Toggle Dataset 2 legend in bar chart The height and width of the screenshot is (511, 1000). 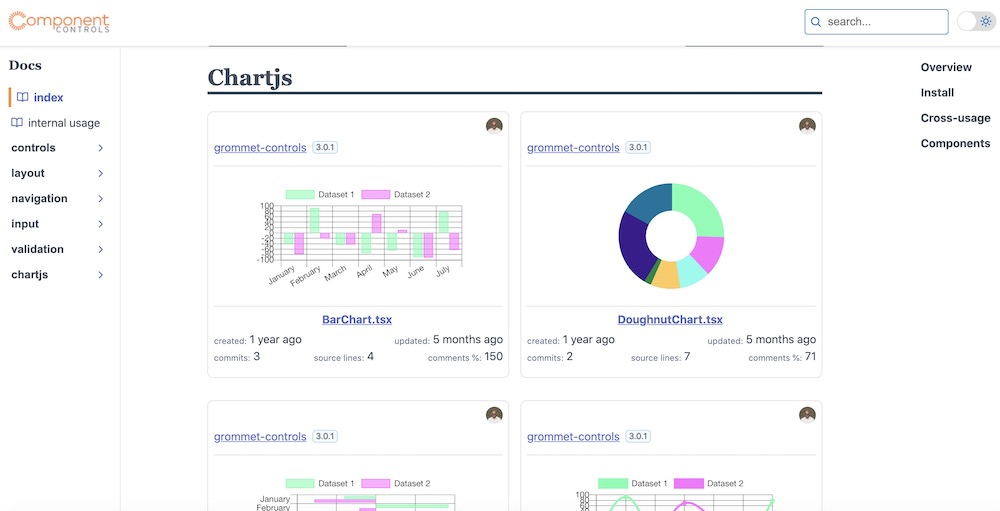coord(395,195)
